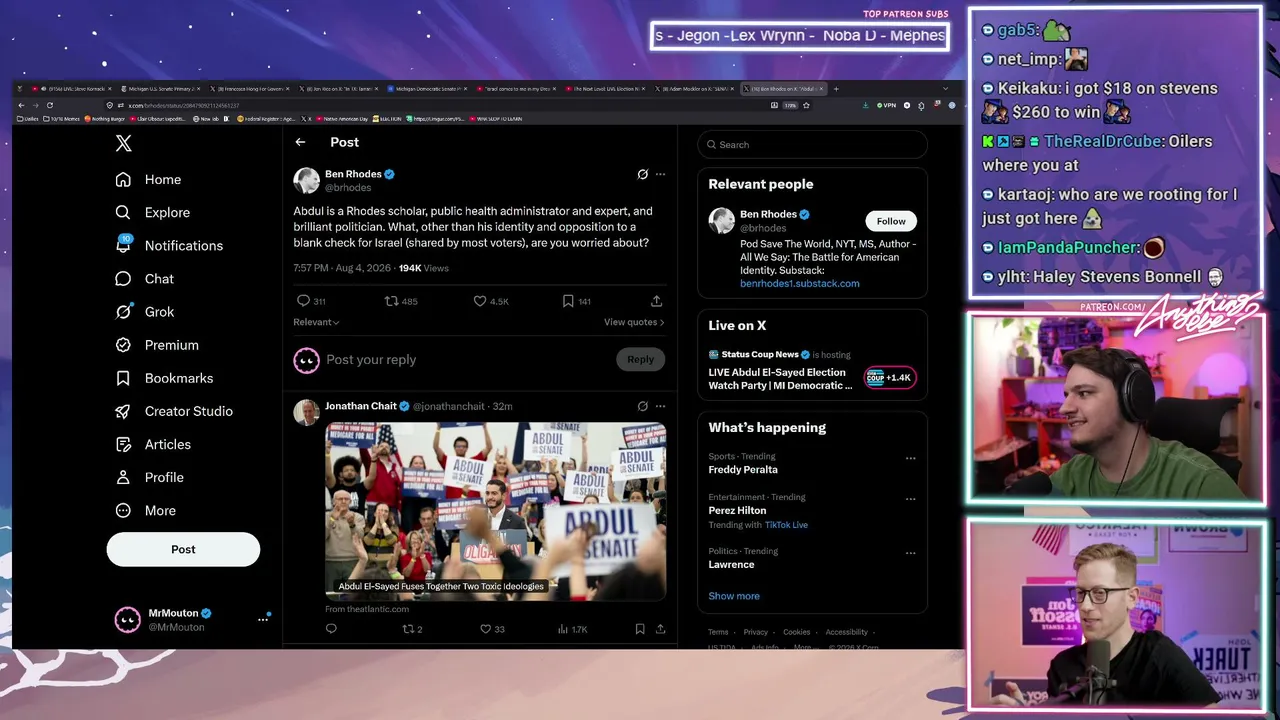Switch to the Next Level LIVE Election tab
Screen dimensions: 1280x720
click(607, 89)
